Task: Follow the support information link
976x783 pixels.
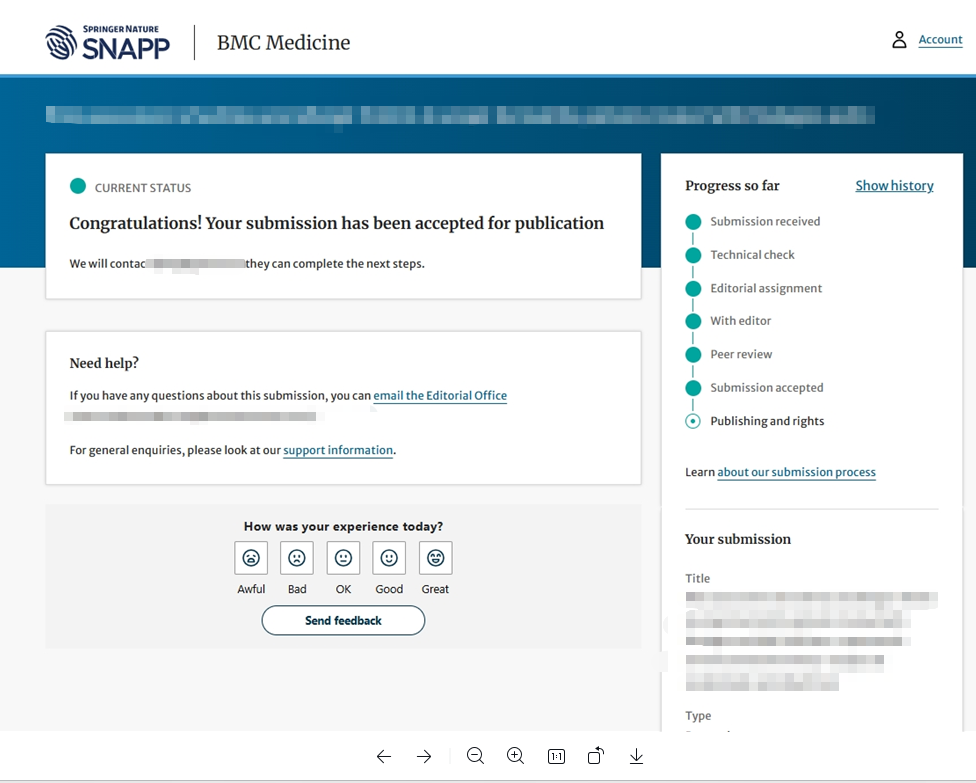Action: [338, 451]
